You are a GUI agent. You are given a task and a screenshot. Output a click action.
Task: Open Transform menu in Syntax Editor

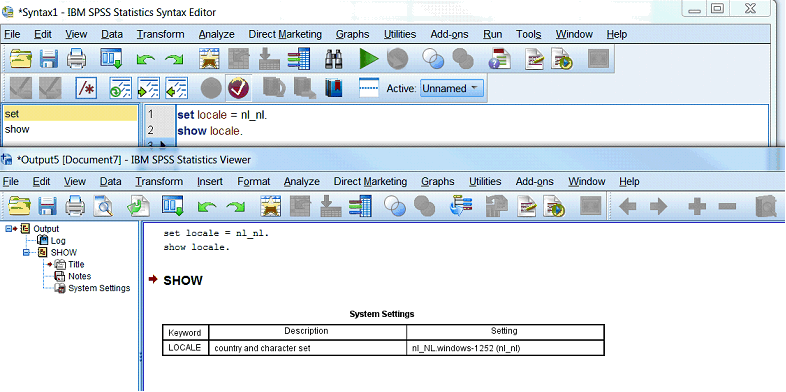tap(160, 35)
